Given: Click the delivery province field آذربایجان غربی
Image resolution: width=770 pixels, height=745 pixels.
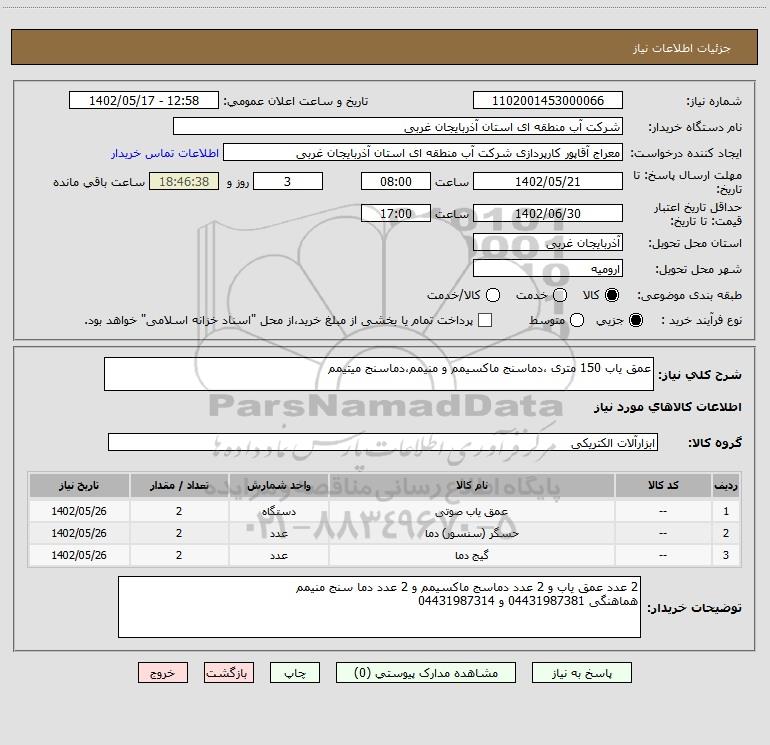Looking at the screenshot, I should tap(548, 242).
